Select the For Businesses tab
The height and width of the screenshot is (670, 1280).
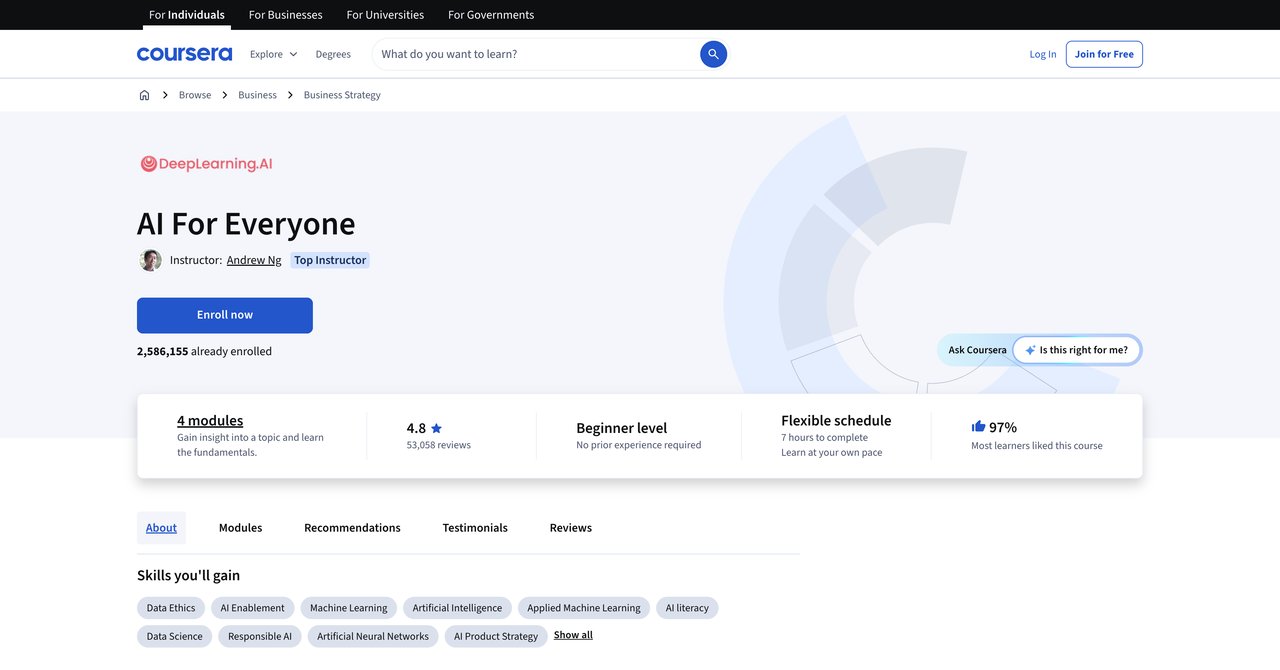[285, 15]
